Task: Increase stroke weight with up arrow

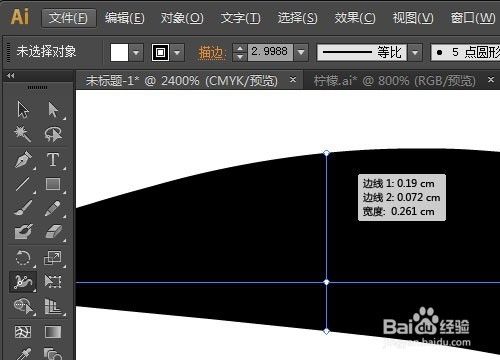Action: coord(240,48)
